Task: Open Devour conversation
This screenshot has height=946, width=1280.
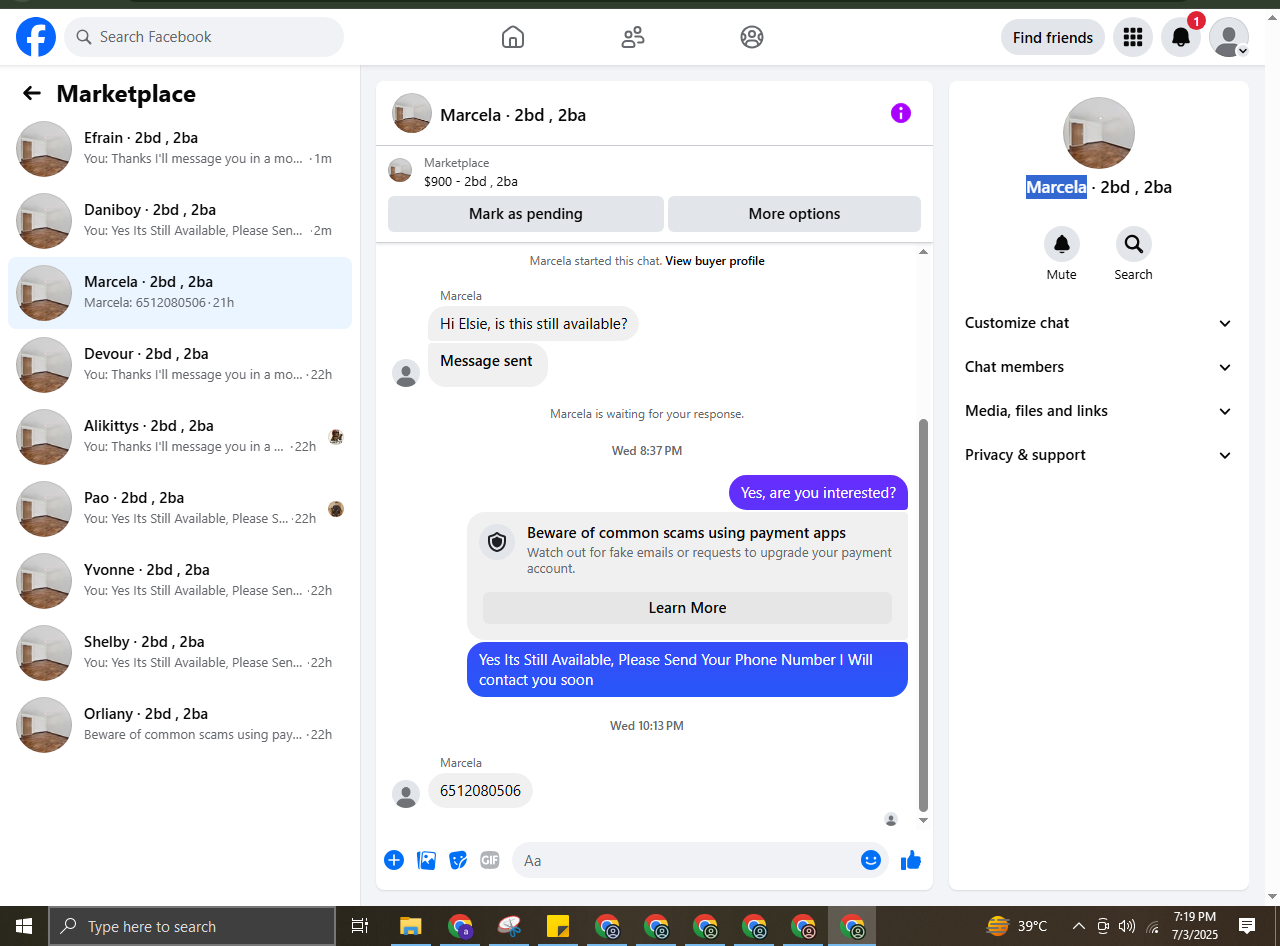Action: [180, 365]
